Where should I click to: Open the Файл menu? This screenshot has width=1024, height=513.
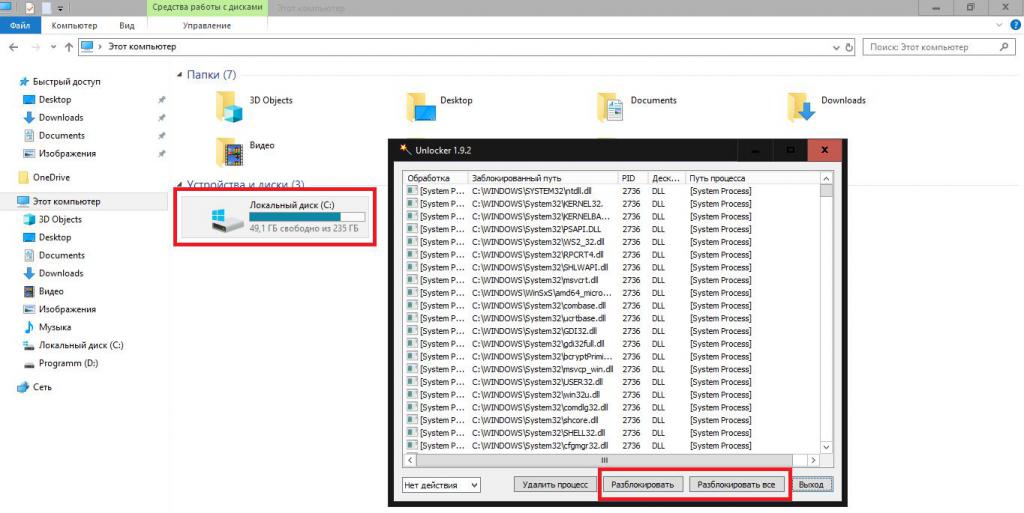20,25
